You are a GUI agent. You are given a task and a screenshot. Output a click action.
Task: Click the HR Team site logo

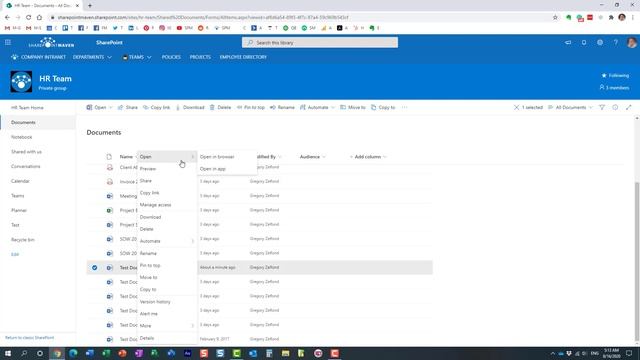[x=21, y=82]
